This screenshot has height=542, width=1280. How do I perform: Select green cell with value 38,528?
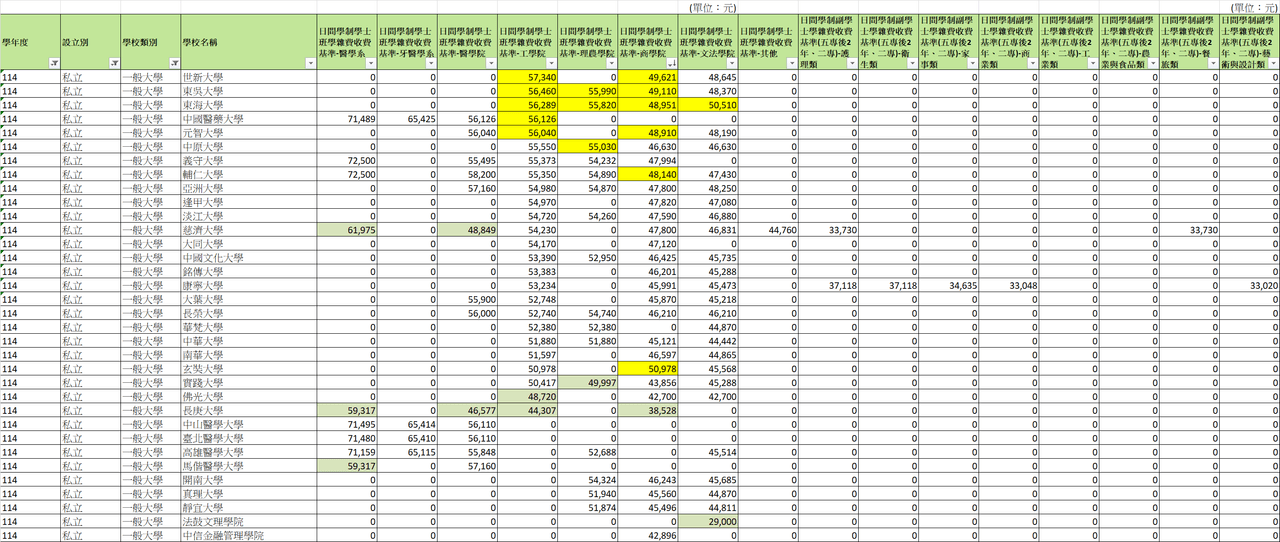tap(648, 411)
